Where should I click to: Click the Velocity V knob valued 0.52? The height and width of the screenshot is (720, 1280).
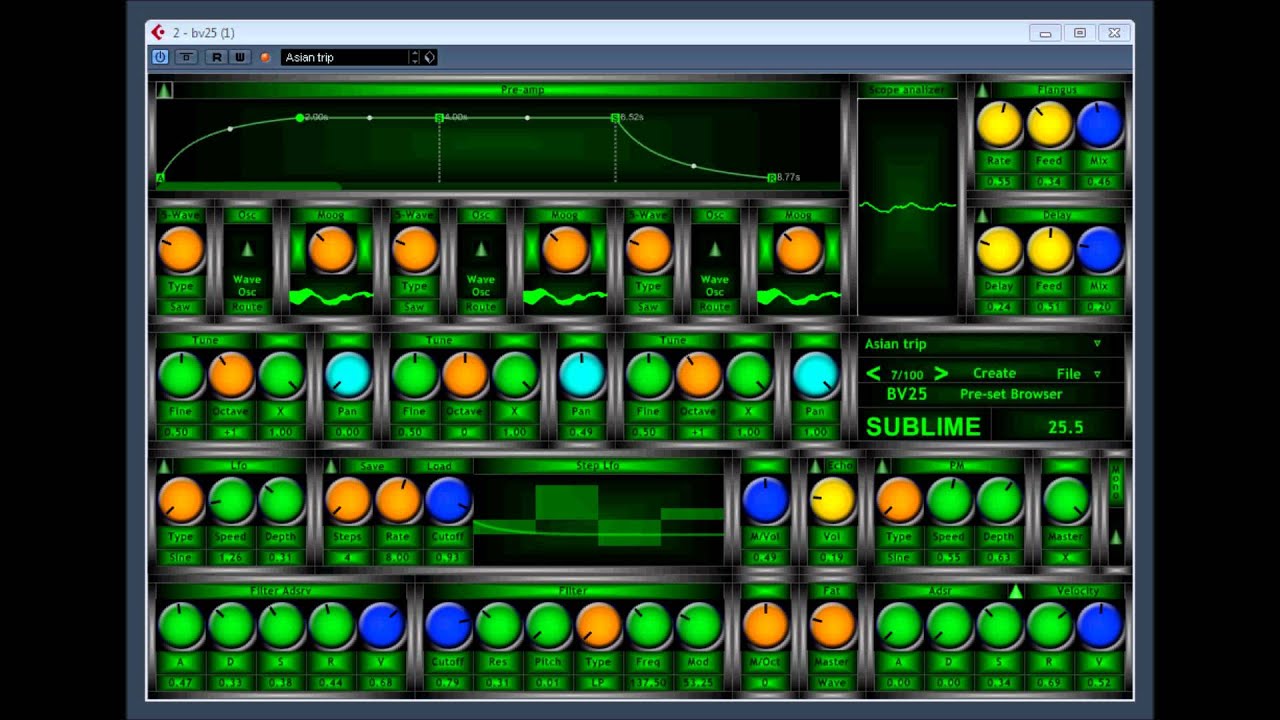tap(1099, 625)
